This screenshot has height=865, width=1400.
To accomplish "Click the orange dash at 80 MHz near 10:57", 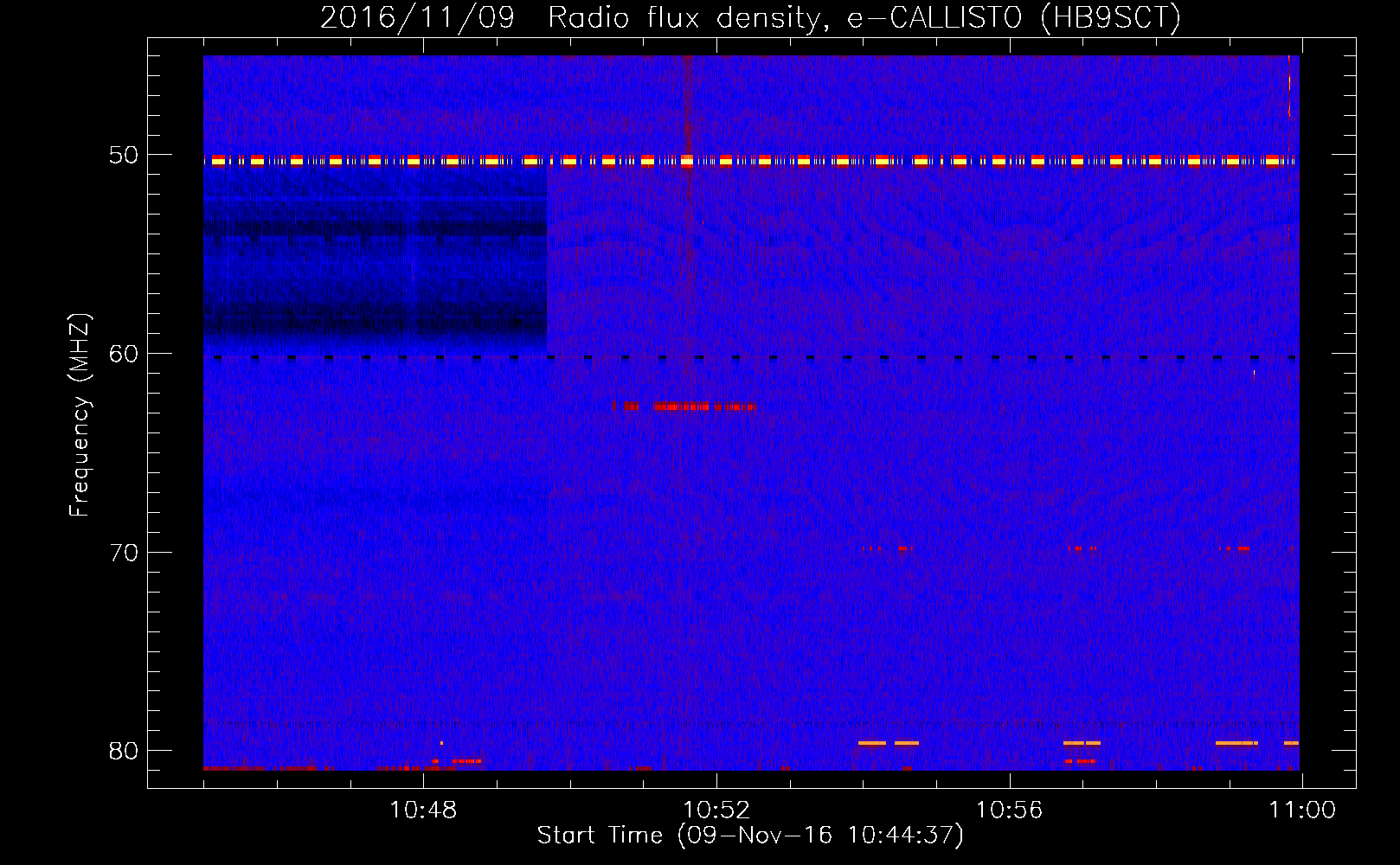I will pyautogui.click(x=1082, y=743).
